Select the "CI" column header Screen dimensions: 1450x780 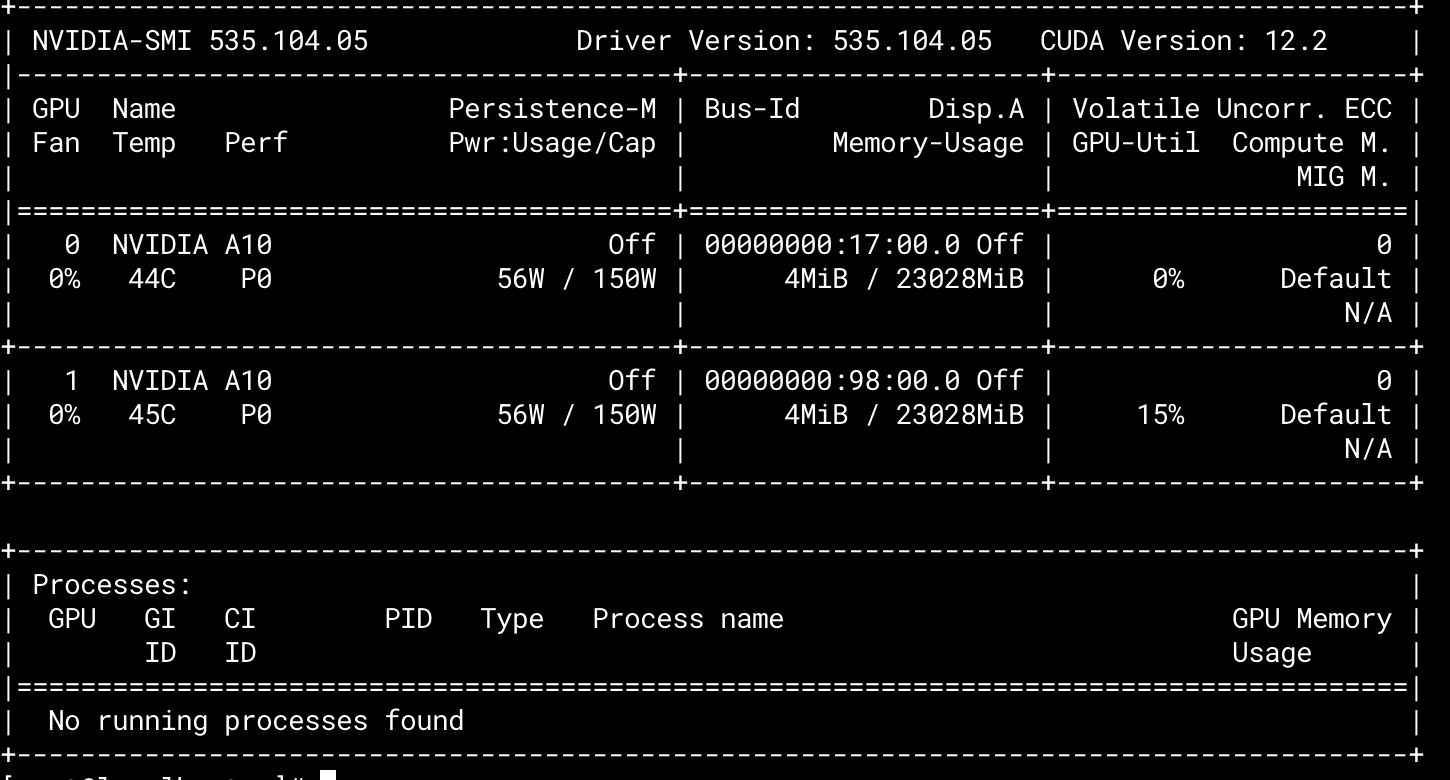pos(240,619)
